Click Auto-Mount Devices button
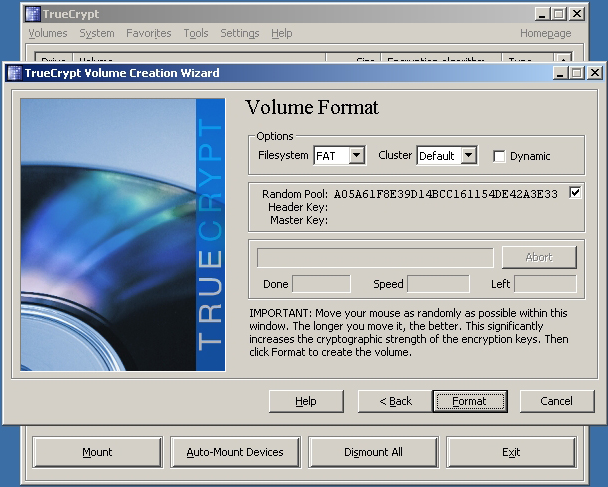Screen dimensions: 608x487 235,452
